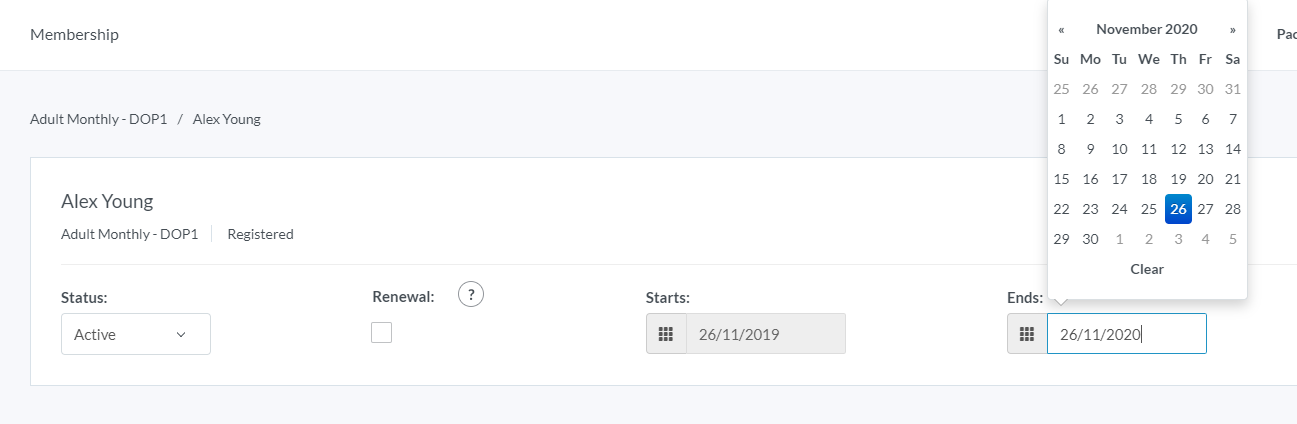Choose November 15 in the date picker

click(x=1061, y=179)
